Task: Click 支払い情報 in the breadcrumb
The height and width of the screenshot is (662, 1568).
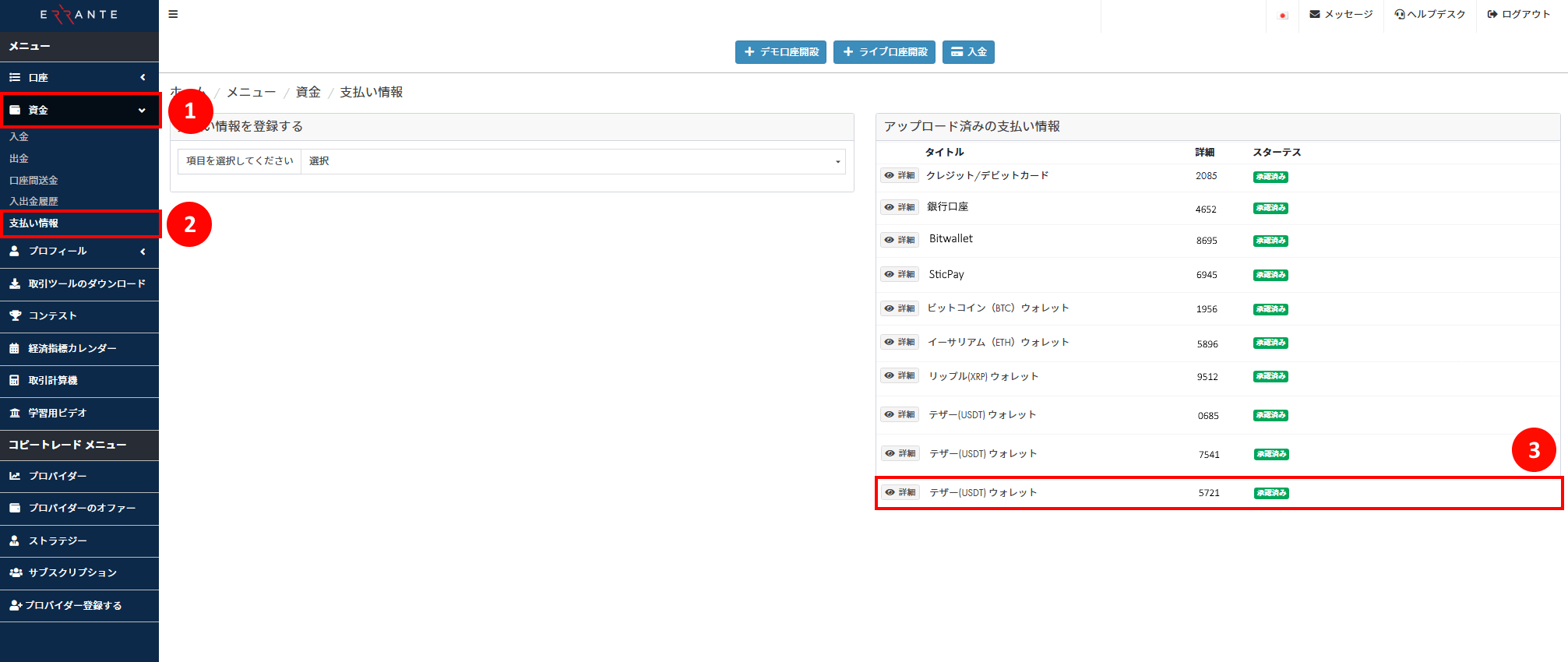Action: click(372, 92)
